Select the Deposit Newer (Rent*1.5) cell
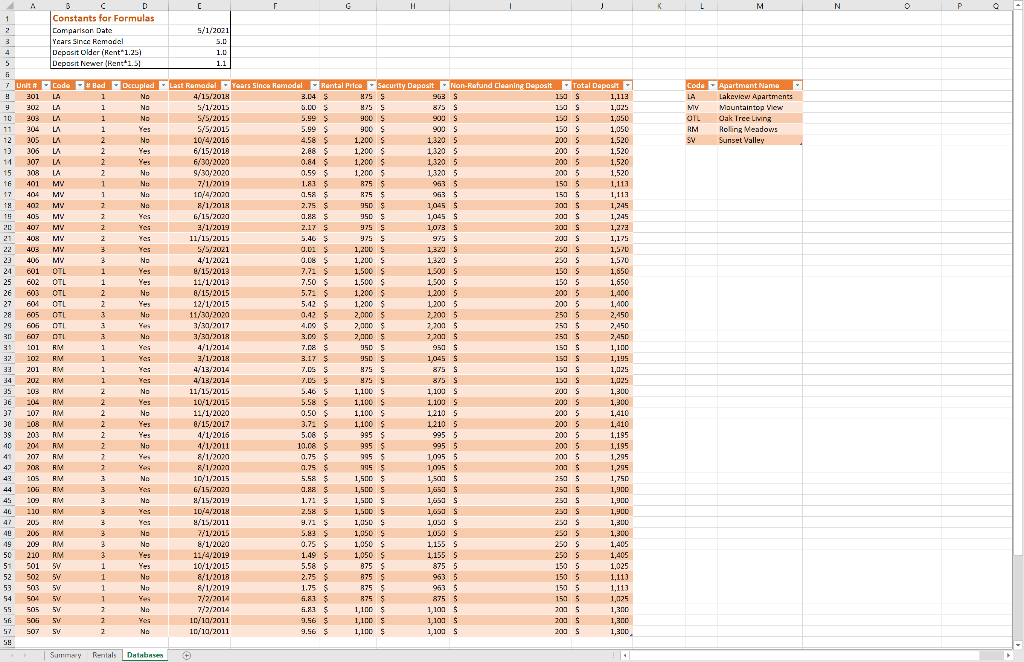 coord(109,63)
